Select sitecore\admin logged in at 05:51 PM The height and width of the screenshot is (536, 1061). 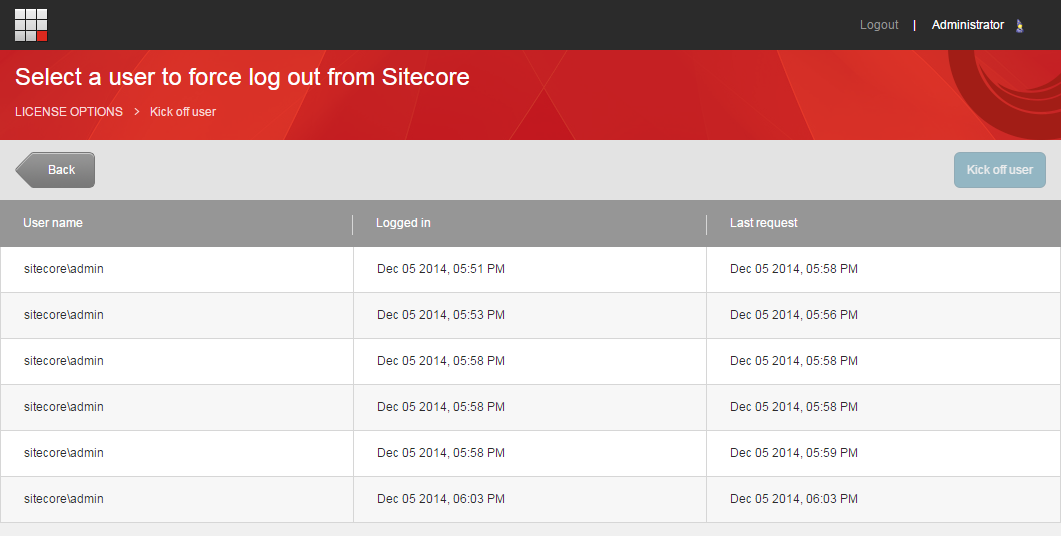tap(530, 269)
